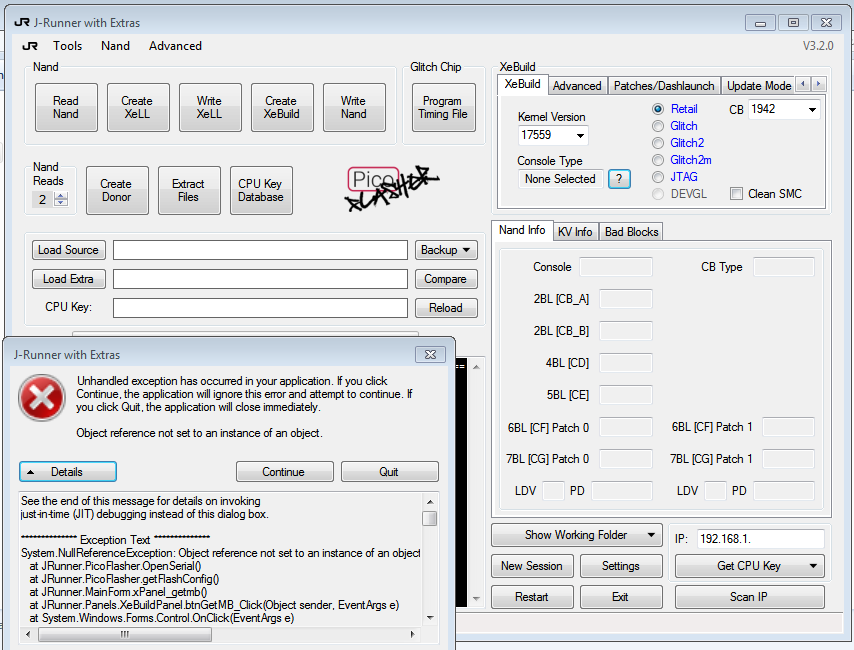The height and width of the screenshot is (650, 854).
Task: Switch to the Update Mode tab
Action: coord(759,86)
